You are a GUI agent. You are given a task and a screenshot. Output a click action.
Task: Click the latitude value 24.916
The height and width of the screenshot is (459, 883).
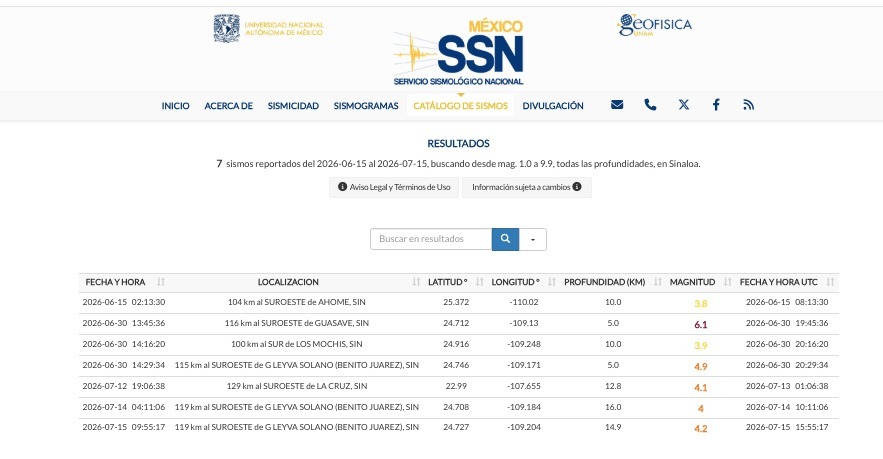point(456,344)
